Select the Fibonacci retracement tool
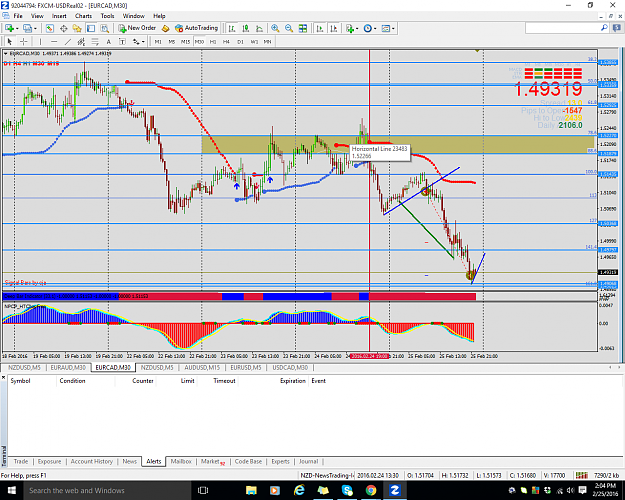Viewport: 625px width, 500px height. (95, 41)
